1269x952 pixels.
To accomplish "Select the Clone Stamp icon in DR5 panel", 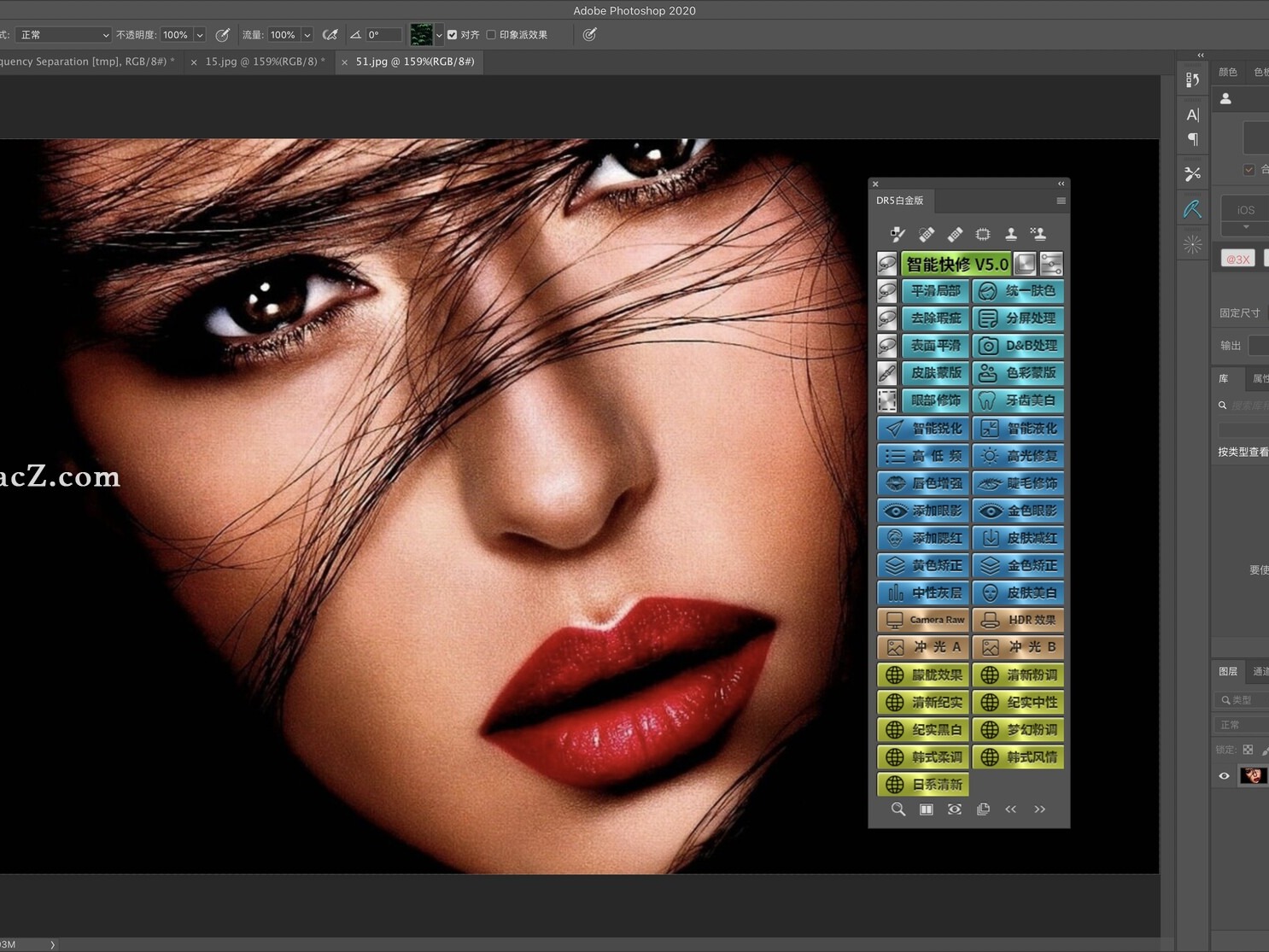I will pyautogui.click(x=1011, y=233).
